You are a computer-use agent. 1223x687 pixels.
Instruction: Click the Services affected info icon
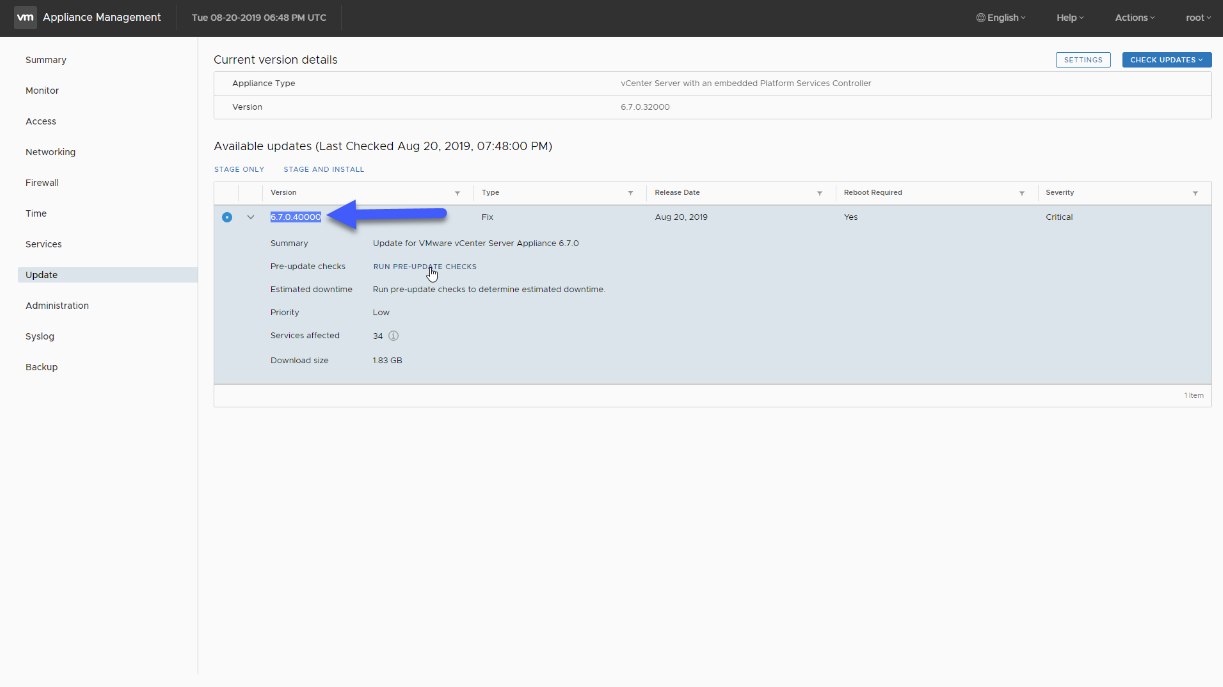pyautogui.click(x=393, y=336)
